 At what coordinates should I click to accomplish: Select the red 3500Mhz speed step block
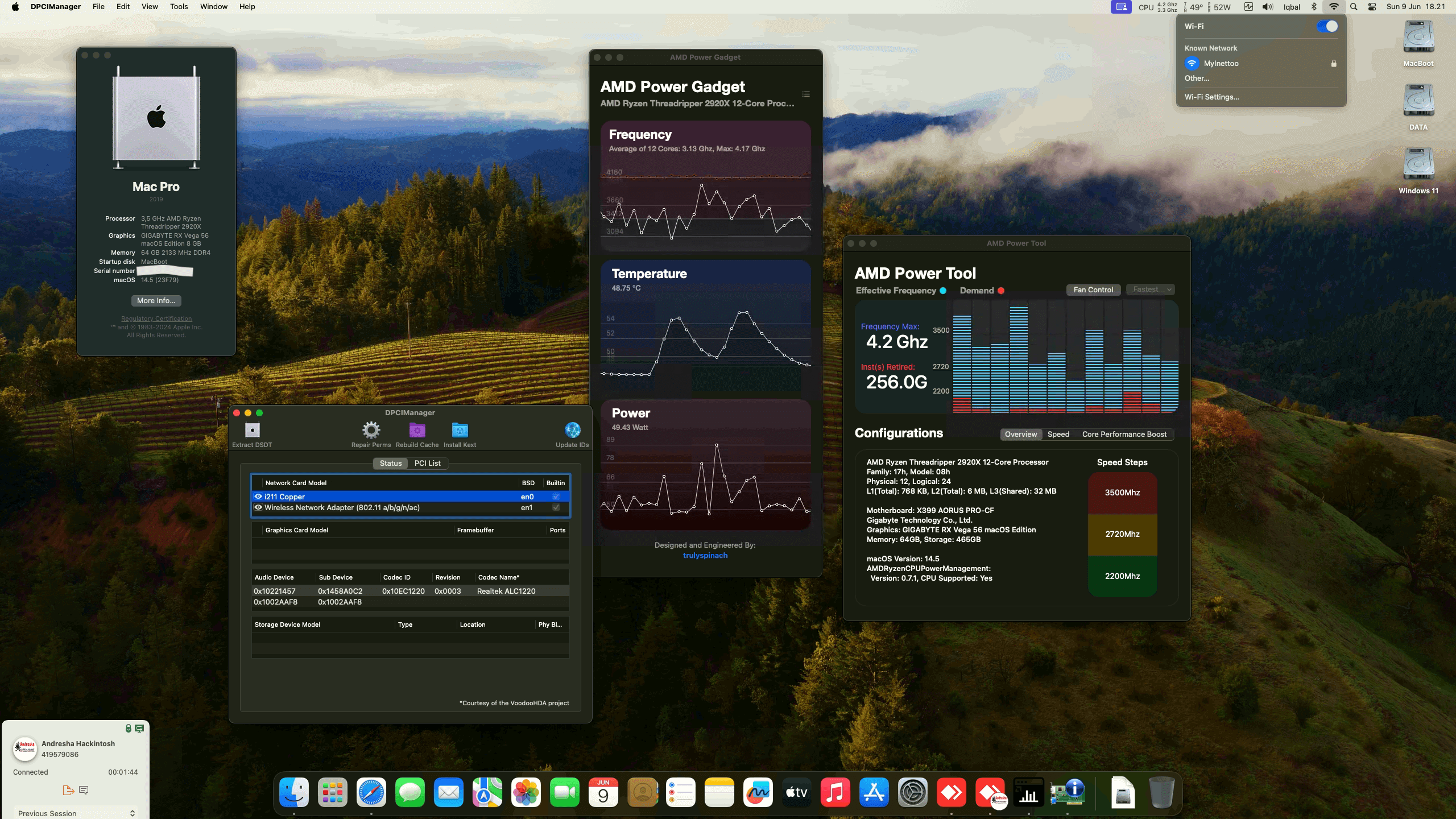(x=1122, y=492)
